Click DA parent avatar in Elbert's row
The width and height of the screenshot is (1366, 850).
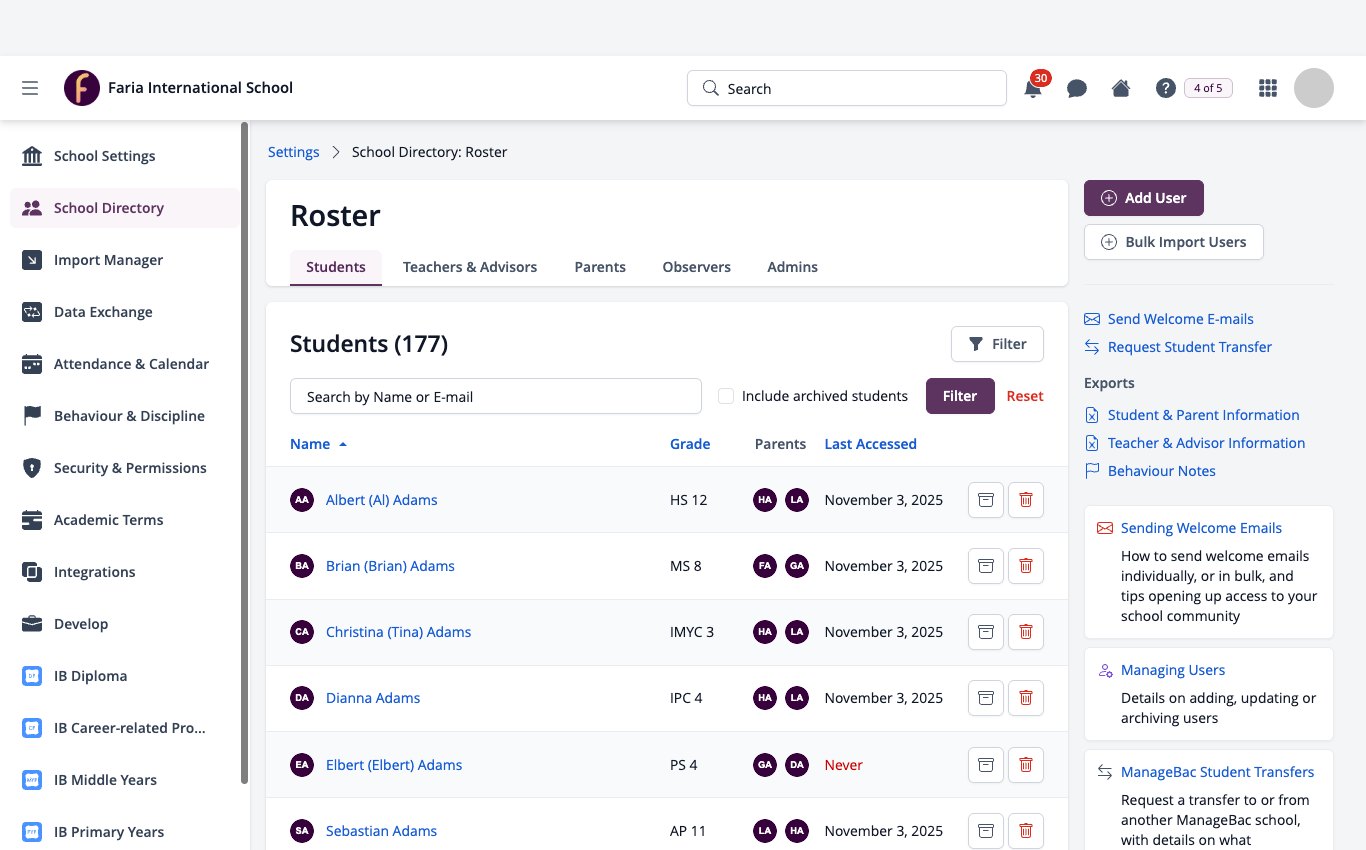pos(797,765)
